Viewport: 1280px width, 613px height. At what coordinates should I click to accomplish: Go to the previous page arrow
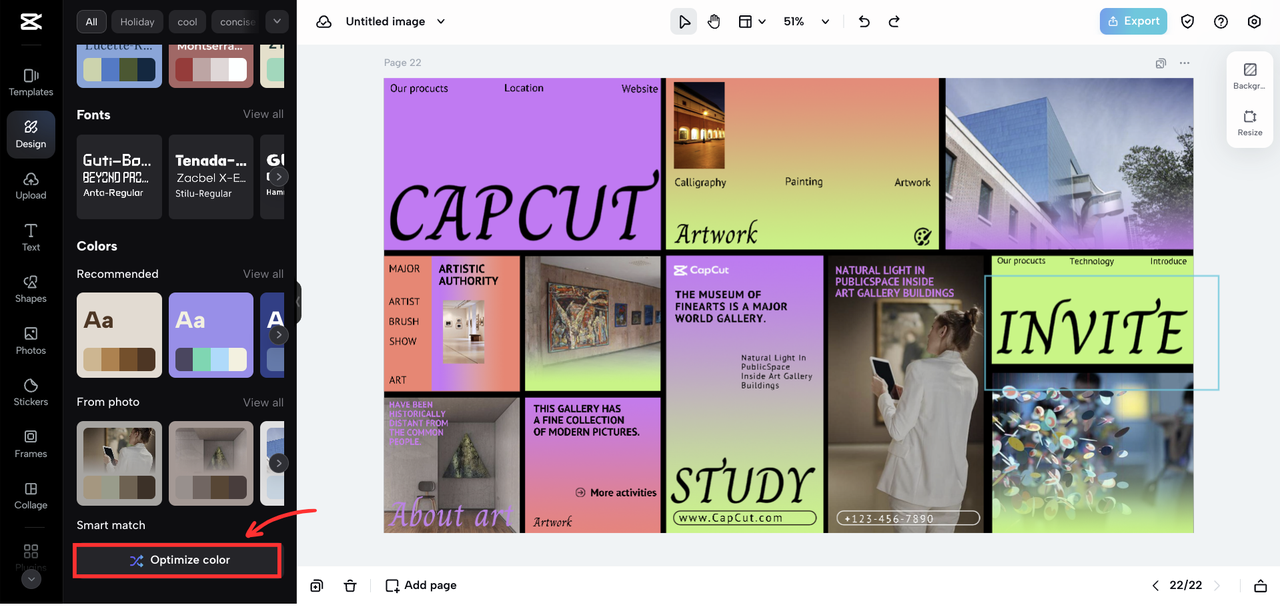[x=1156, y=586]
